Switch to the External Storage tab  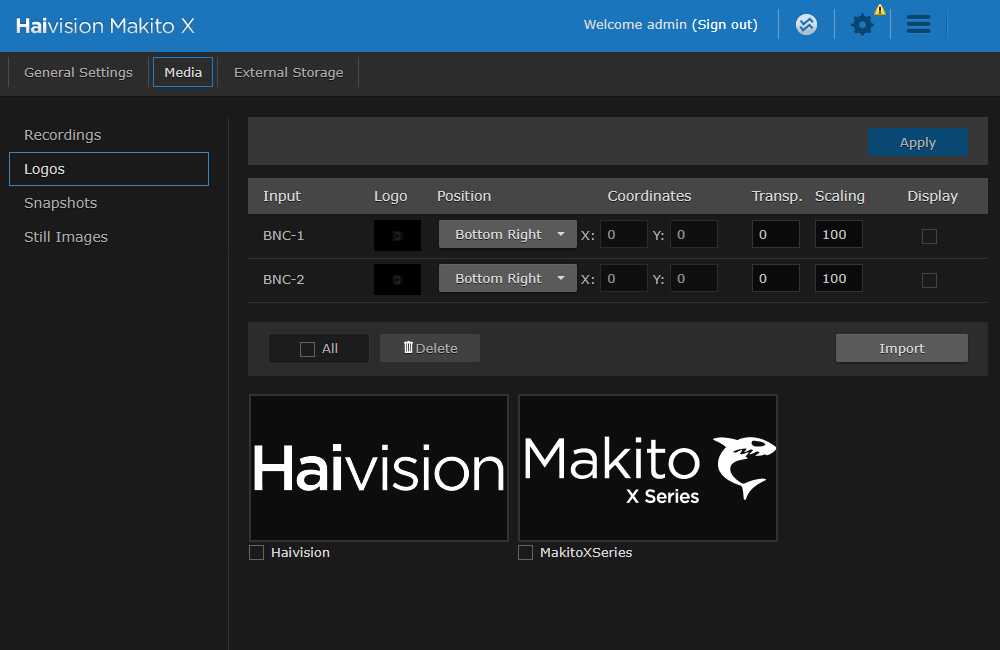point(288,72)
